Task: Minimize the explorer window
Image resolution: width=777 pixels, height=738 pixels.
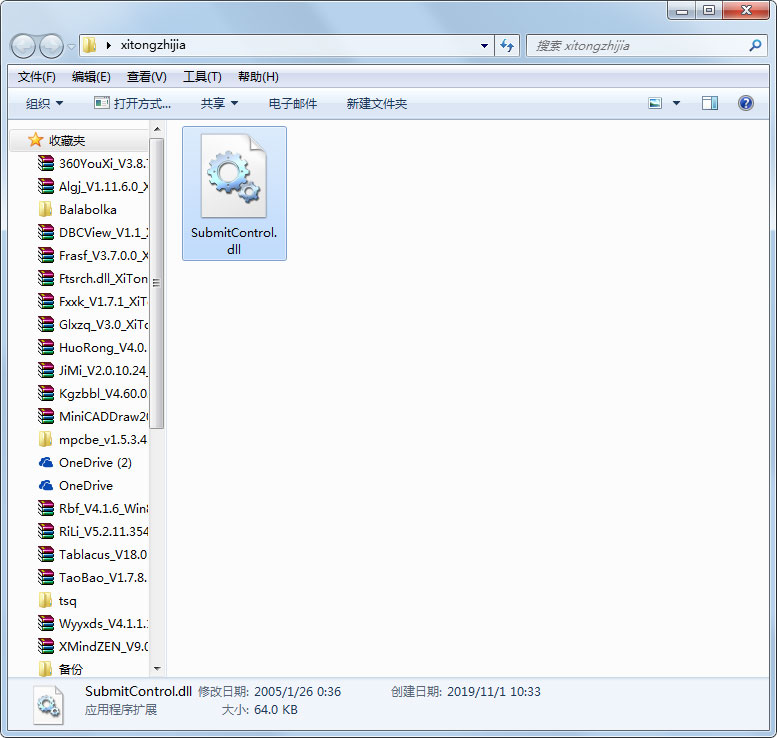Action: (x=682, y=10)
